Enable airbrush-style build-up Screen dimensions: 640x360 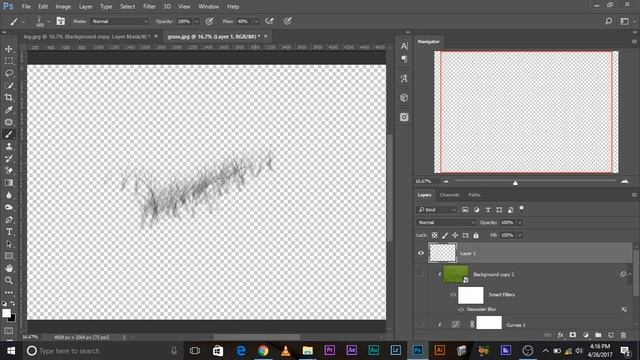tap(269, 21)
